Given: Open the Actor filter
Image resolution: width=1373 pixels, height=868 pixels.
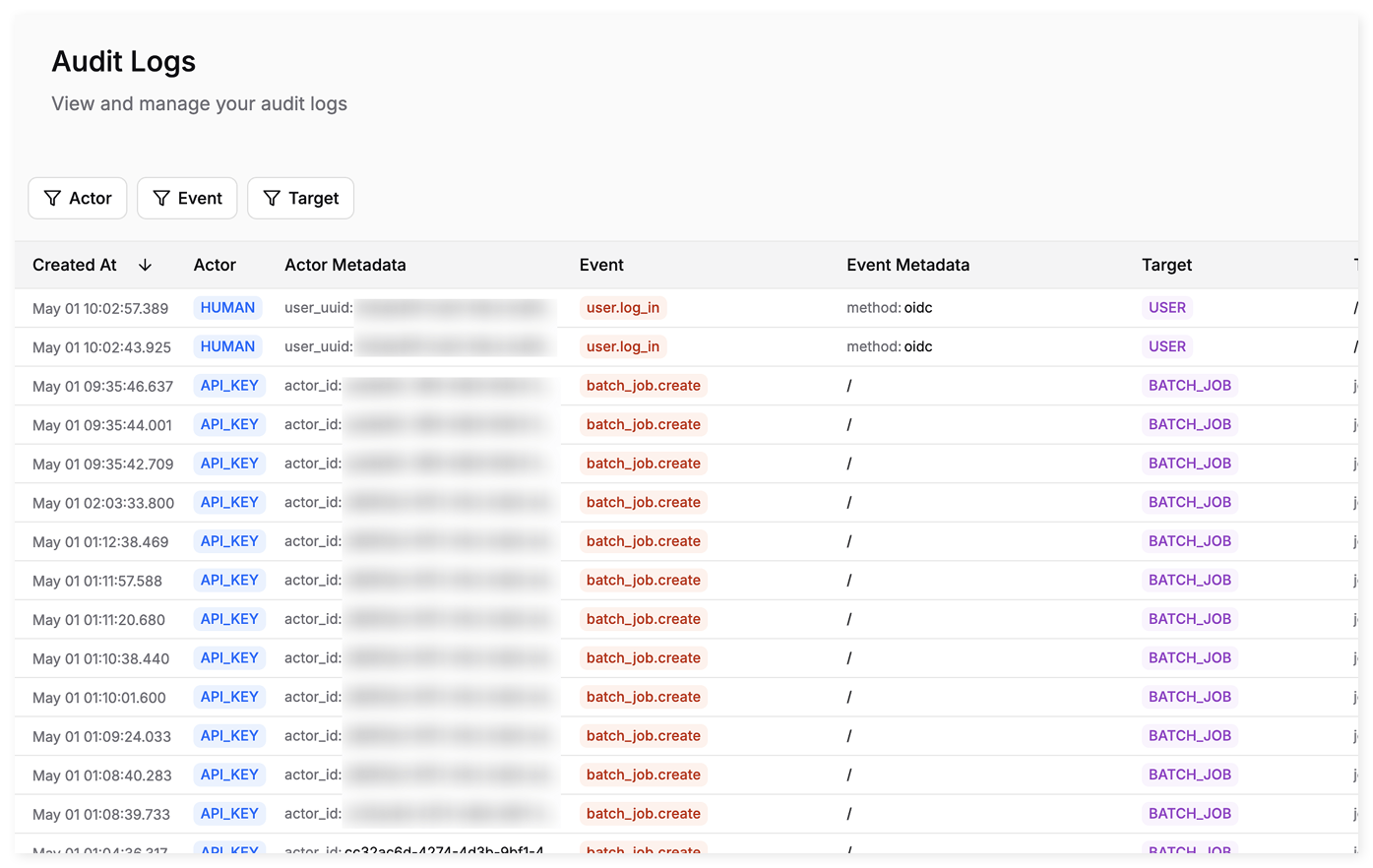Looking at the screenshot, I should (x=78, y=198).
